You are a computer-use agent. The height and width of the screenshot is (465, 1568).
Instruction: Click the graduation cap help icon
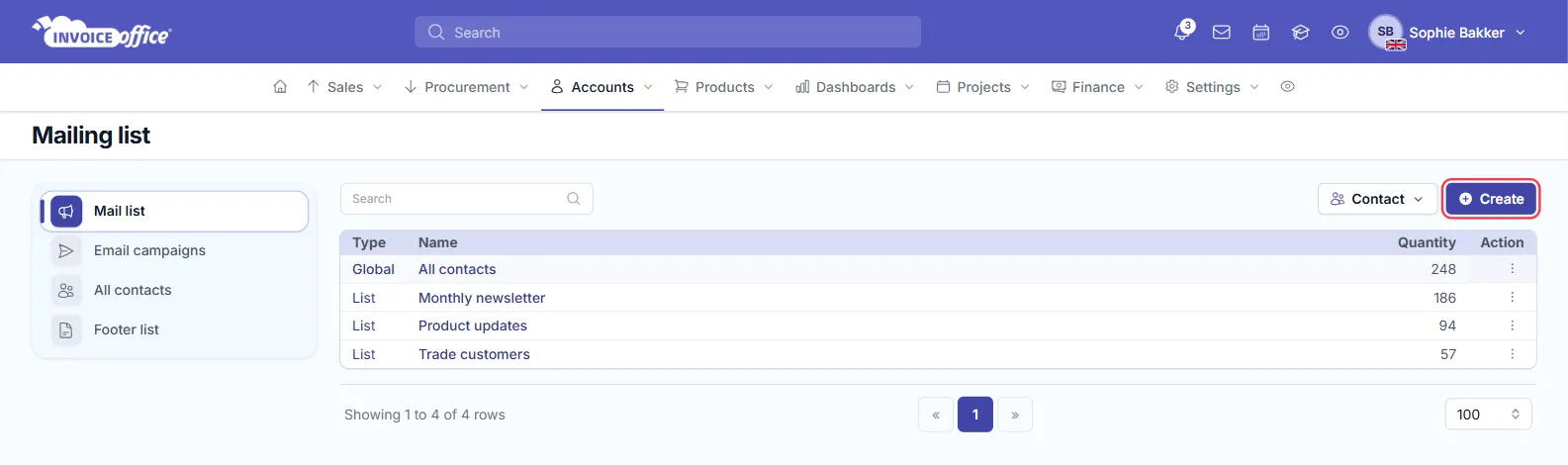pyautogui.click(x=1301, y=33)
